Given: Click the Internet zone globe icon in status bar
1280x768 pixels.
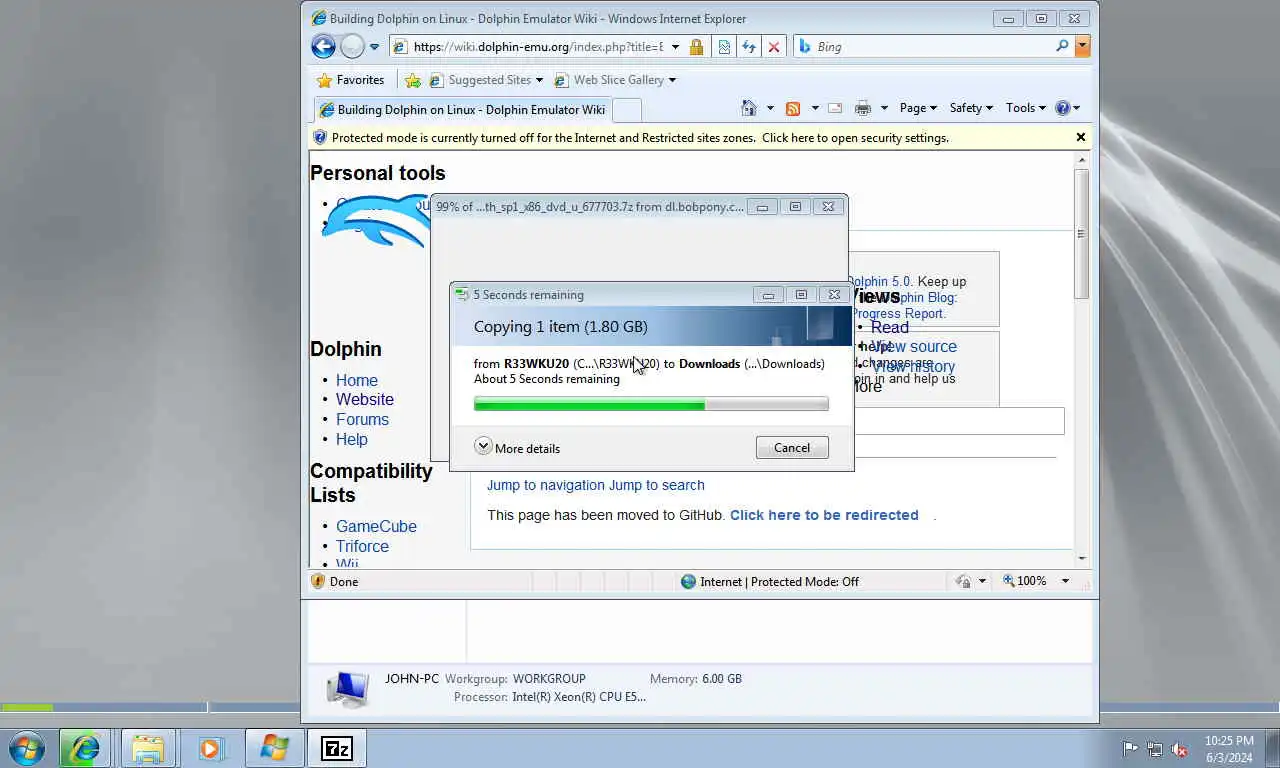Looking at the screenshot, I should click(x=688, y=581).
